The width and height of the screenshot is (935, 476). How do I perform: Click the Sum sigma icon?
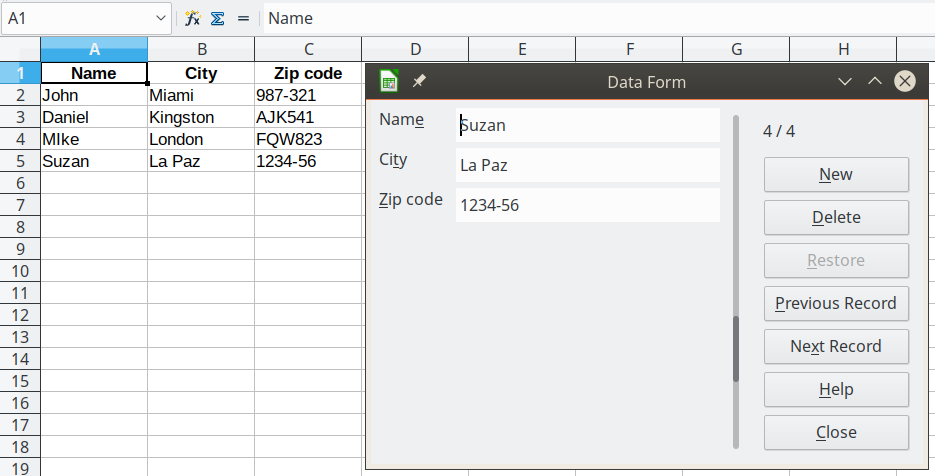point(217,18)
